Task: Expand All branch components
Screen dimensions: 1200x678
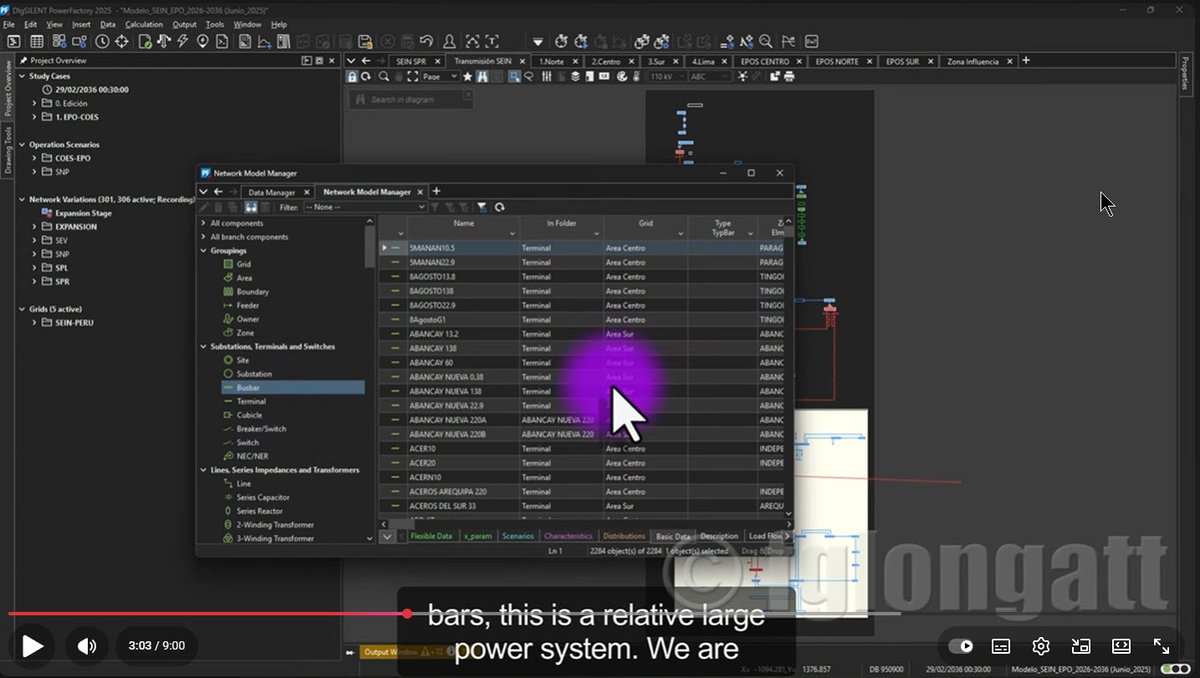Action: coord(204,237)
